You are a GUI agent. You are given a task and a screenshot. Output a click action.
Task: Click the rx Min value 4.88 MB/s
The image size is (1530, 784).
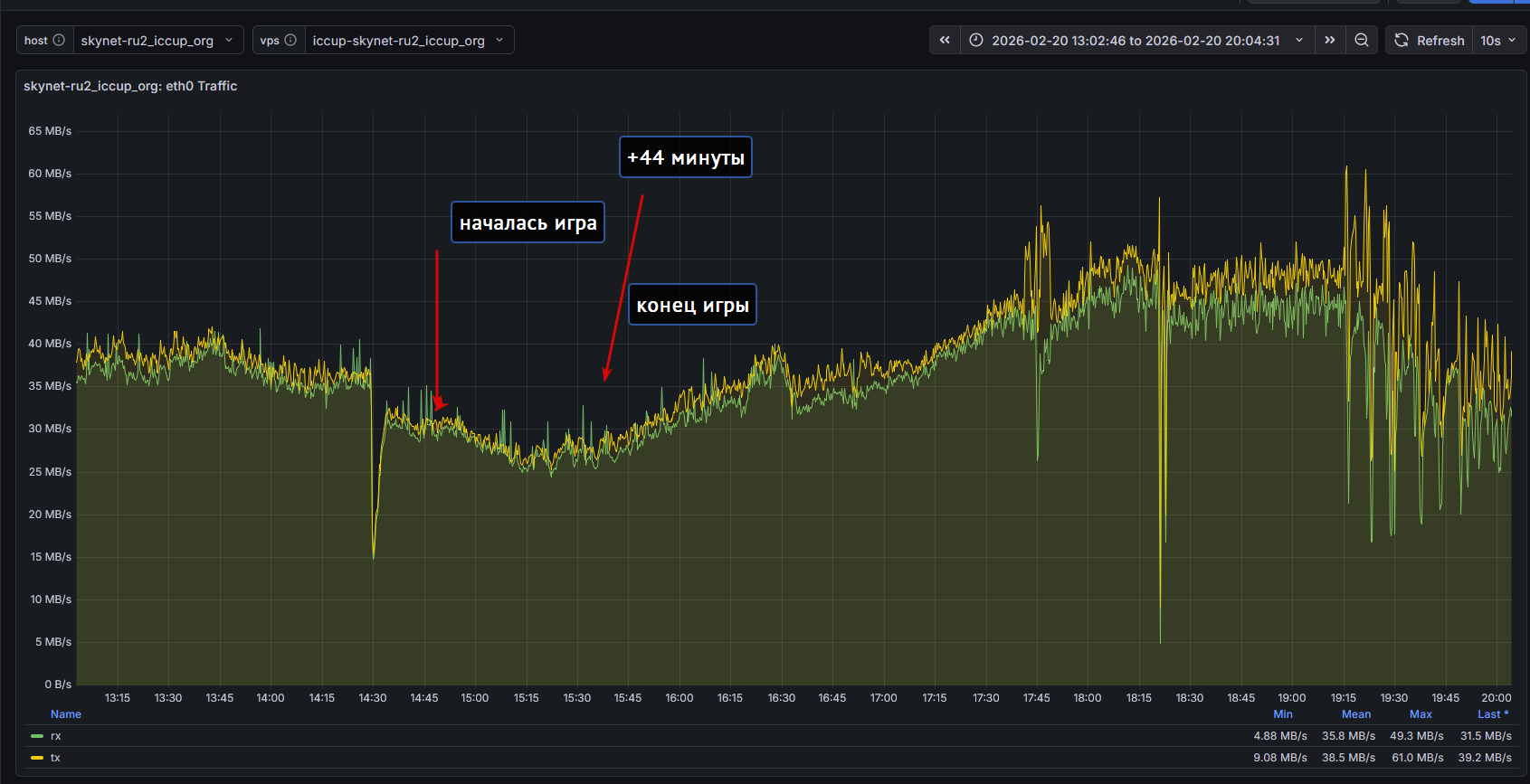point(1280,736)
